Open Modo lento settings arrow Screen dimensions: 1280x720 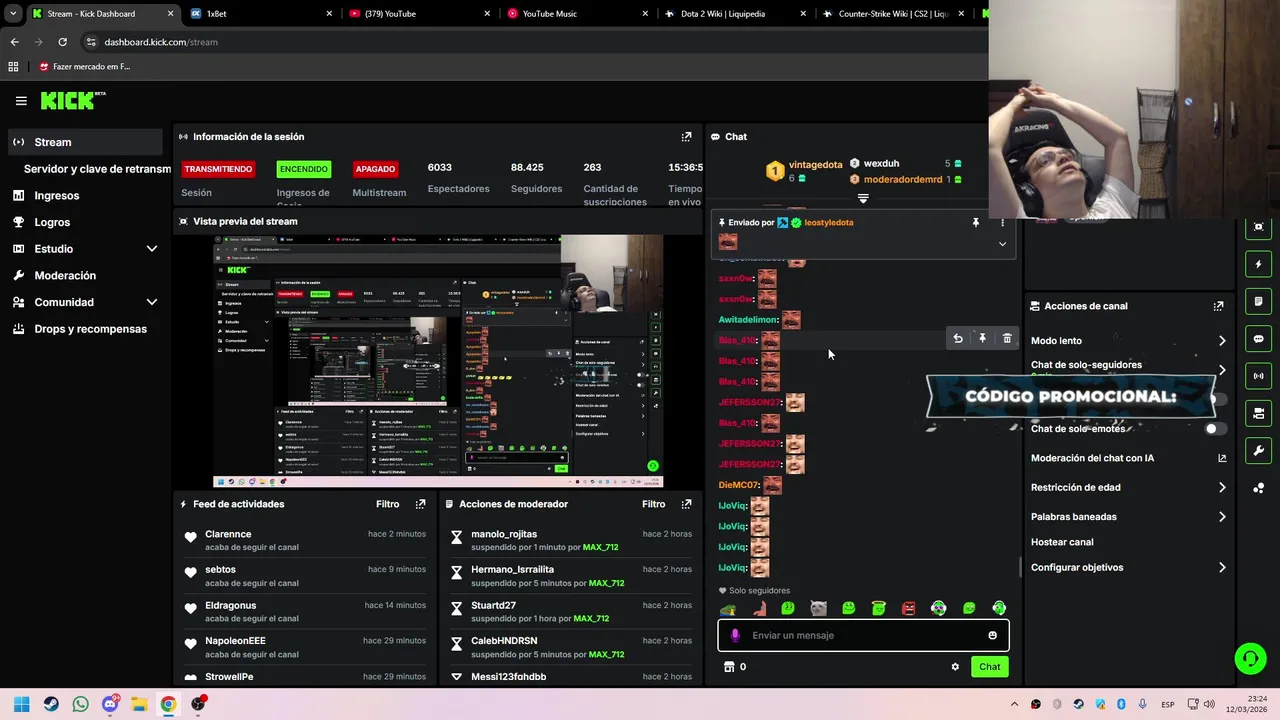point(1222,341)
